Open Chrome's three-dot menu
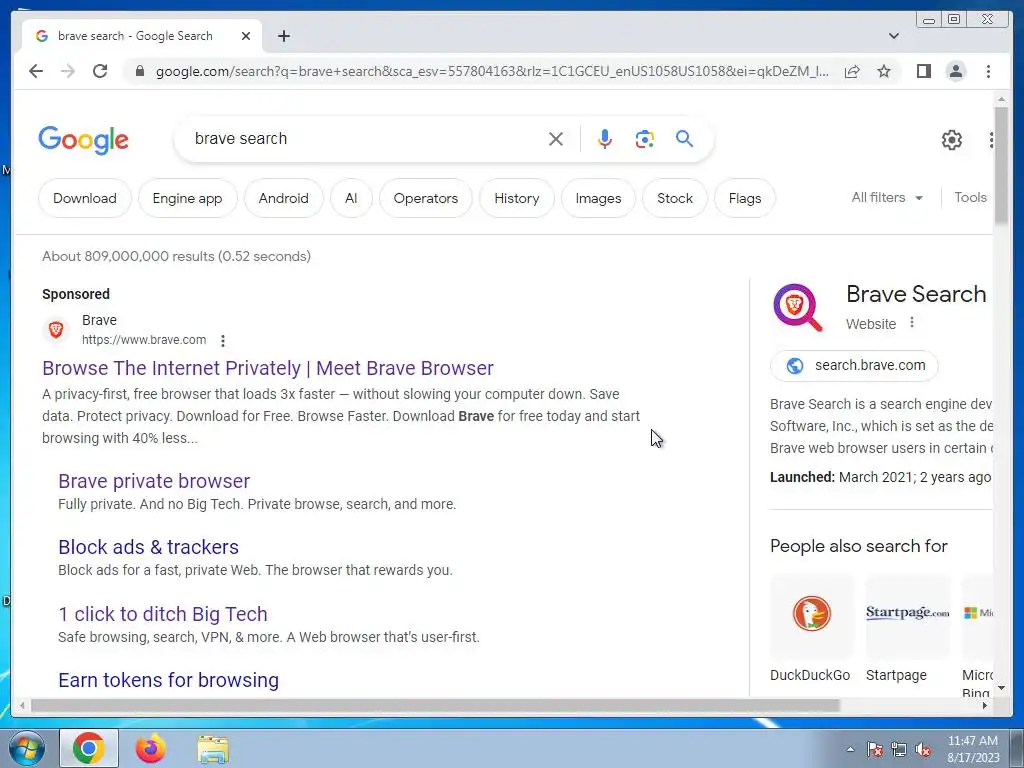Screen dimensions: 1024x768 tap(988, 71)
